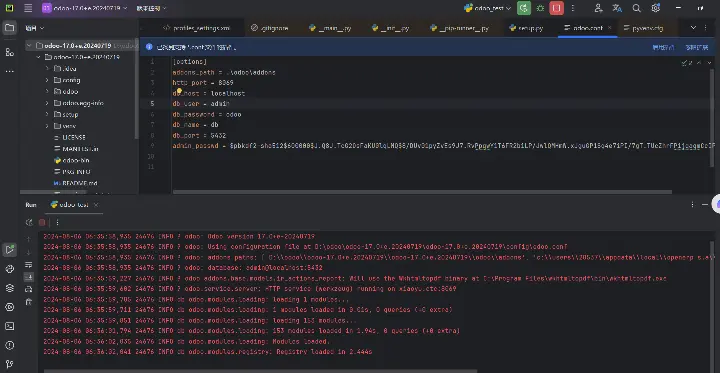Image resolution: width=720 pixels, height=373 pixels.
Task: Open the Services tool window icon
Action: tap(9, 307)
